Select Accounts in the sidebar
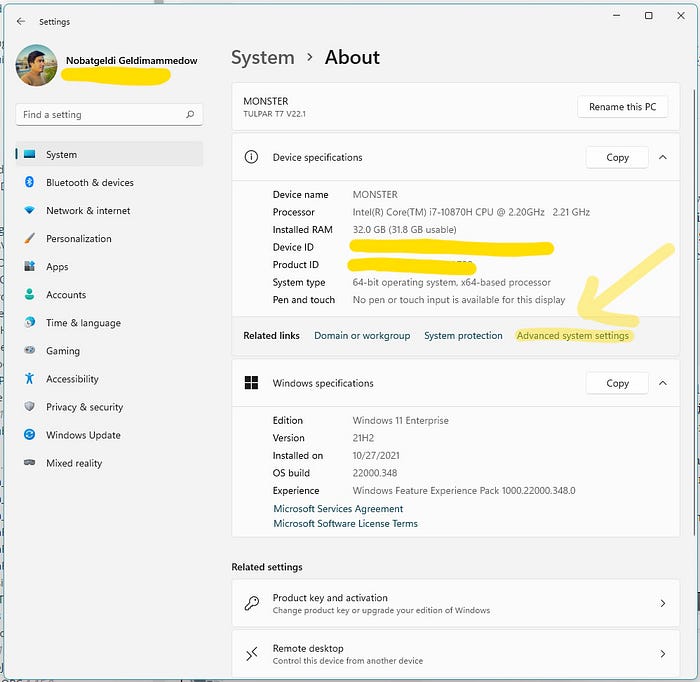This screenshot has width=700, height=682. tap(66, 295)
